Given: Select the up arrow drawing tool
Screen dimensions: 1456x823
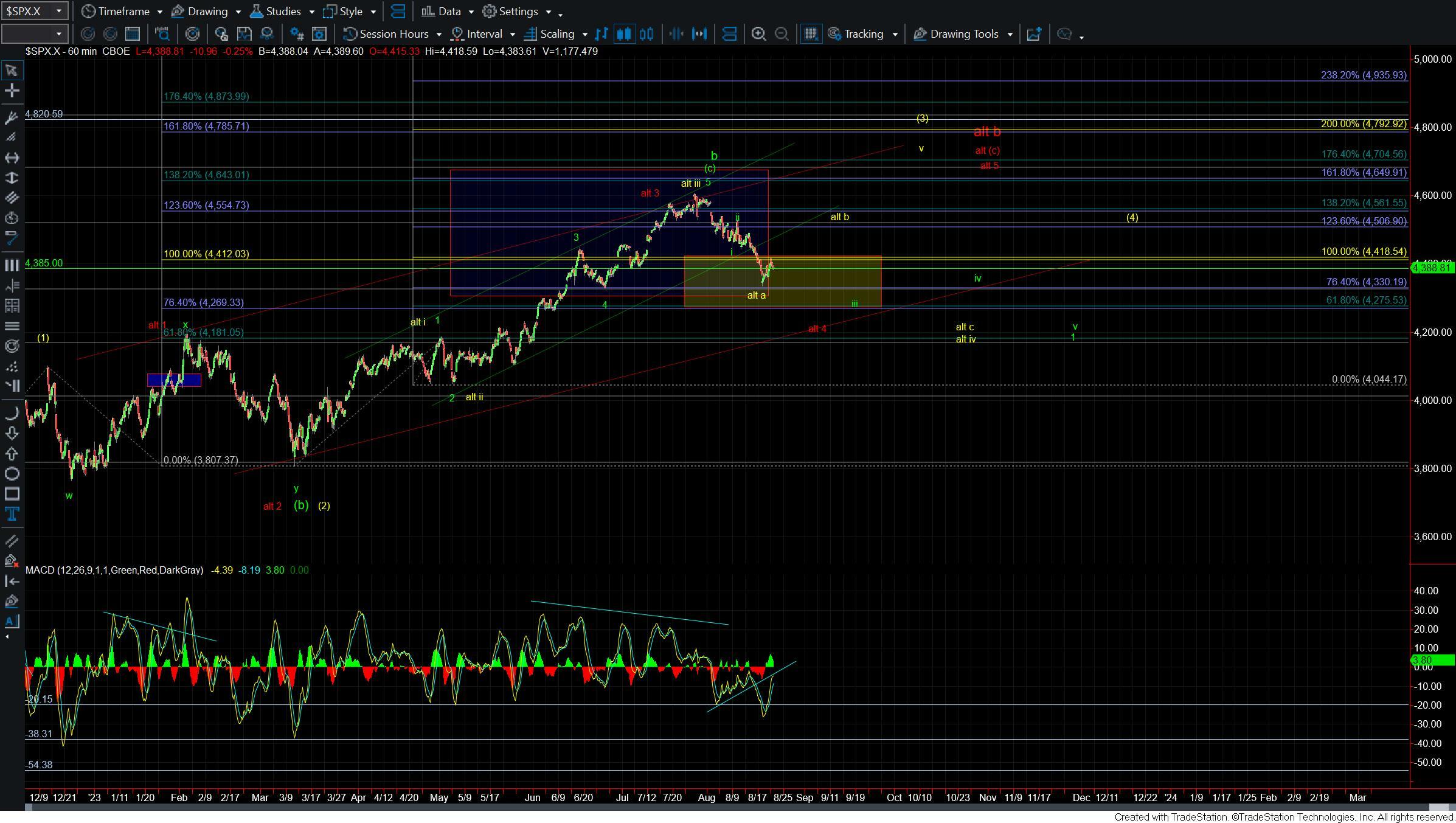Looking at the screenshot, I should pos(11,454).
